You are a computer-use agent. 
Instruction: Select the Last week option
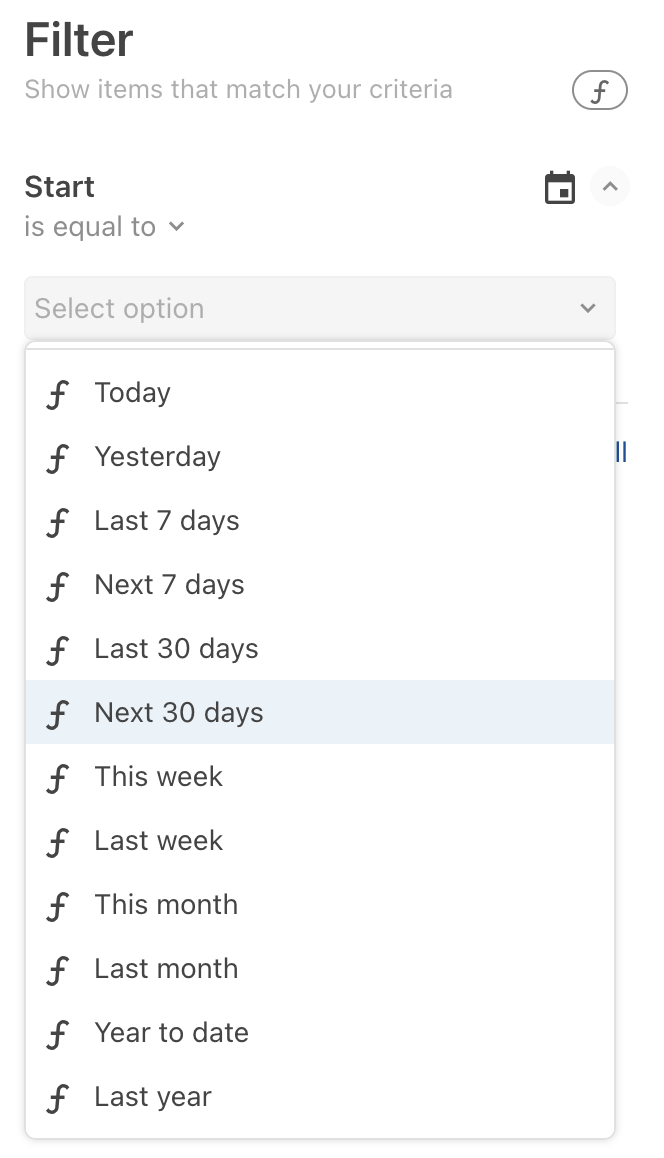point(320,840)
